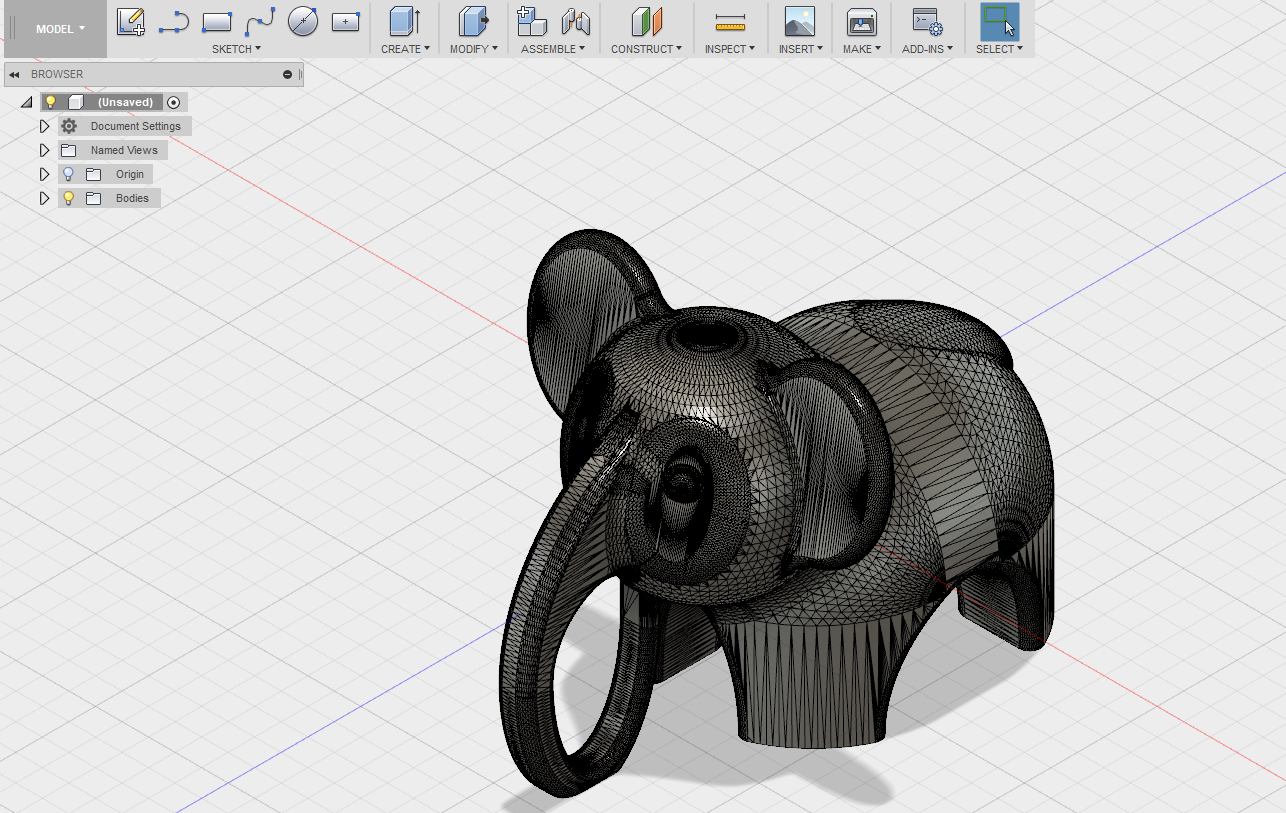Viewport: 1286px width, 813px height.
Task: Expand the Document Settings node
Action: [44, 126]
